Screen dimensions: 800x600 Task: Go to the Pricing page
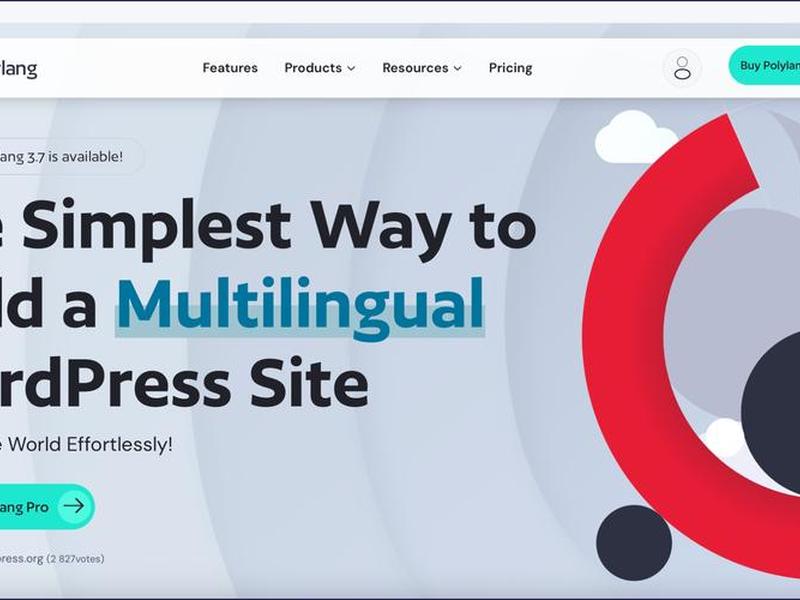510,68
